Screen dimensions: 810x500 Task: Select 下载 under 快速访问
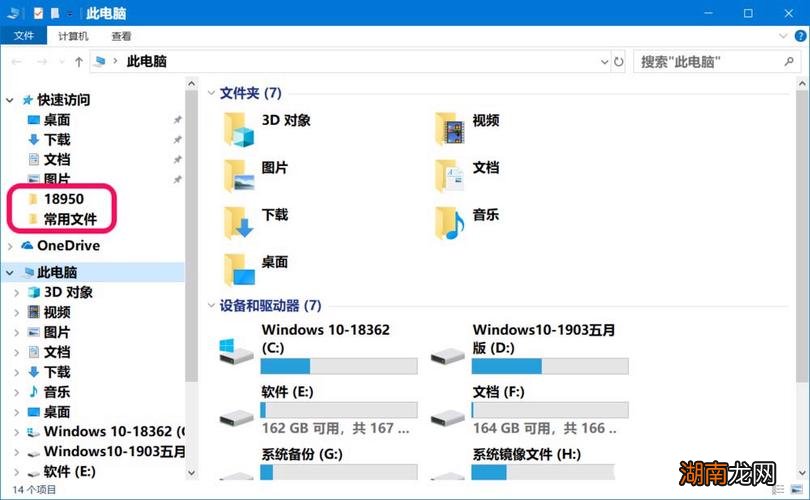[49, 139]
